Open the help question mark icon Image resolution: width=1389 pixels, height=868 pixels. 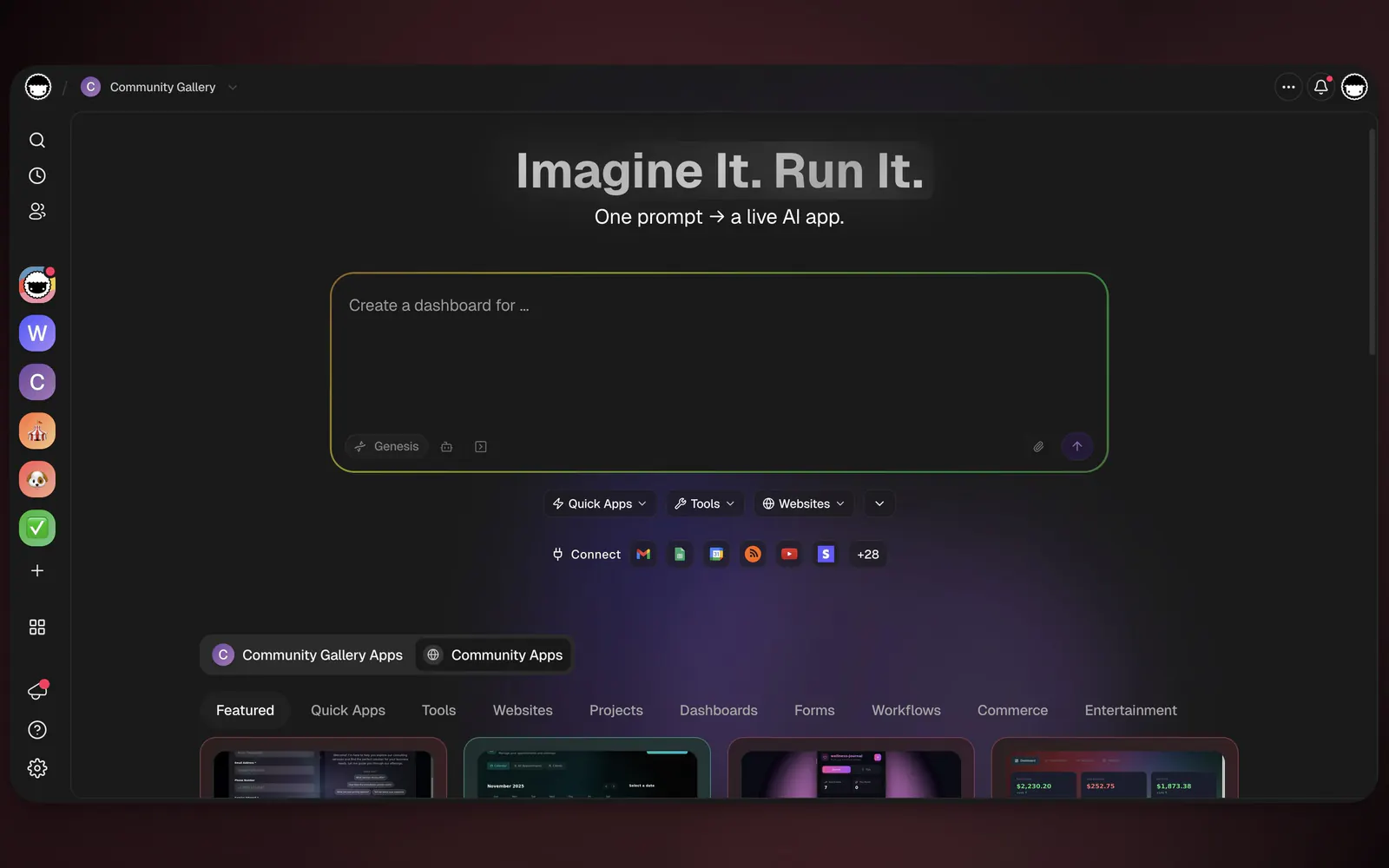pyautogui.click(x=37, y=730)
